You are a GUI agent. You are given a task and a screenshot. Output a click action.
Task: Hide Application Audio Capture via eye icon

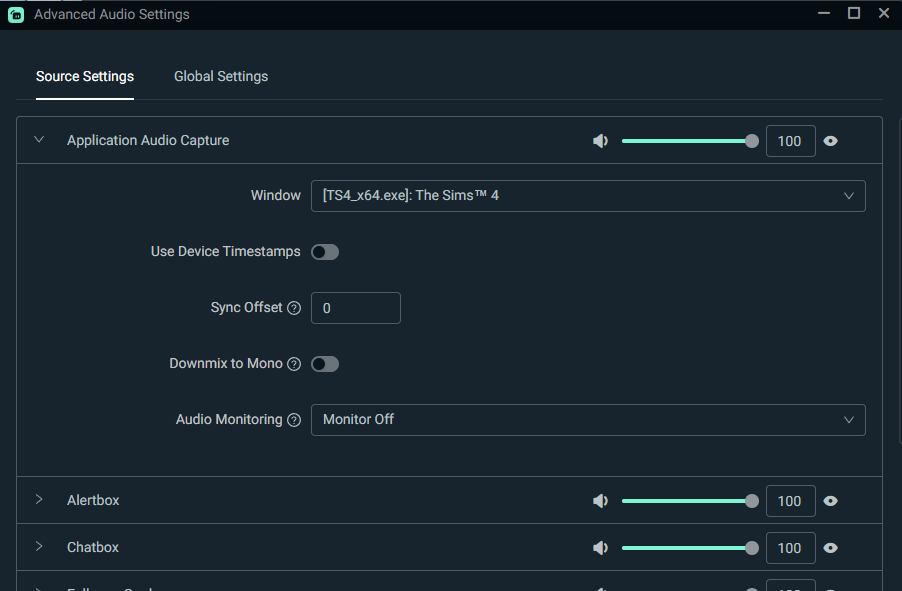pos(830,141)
